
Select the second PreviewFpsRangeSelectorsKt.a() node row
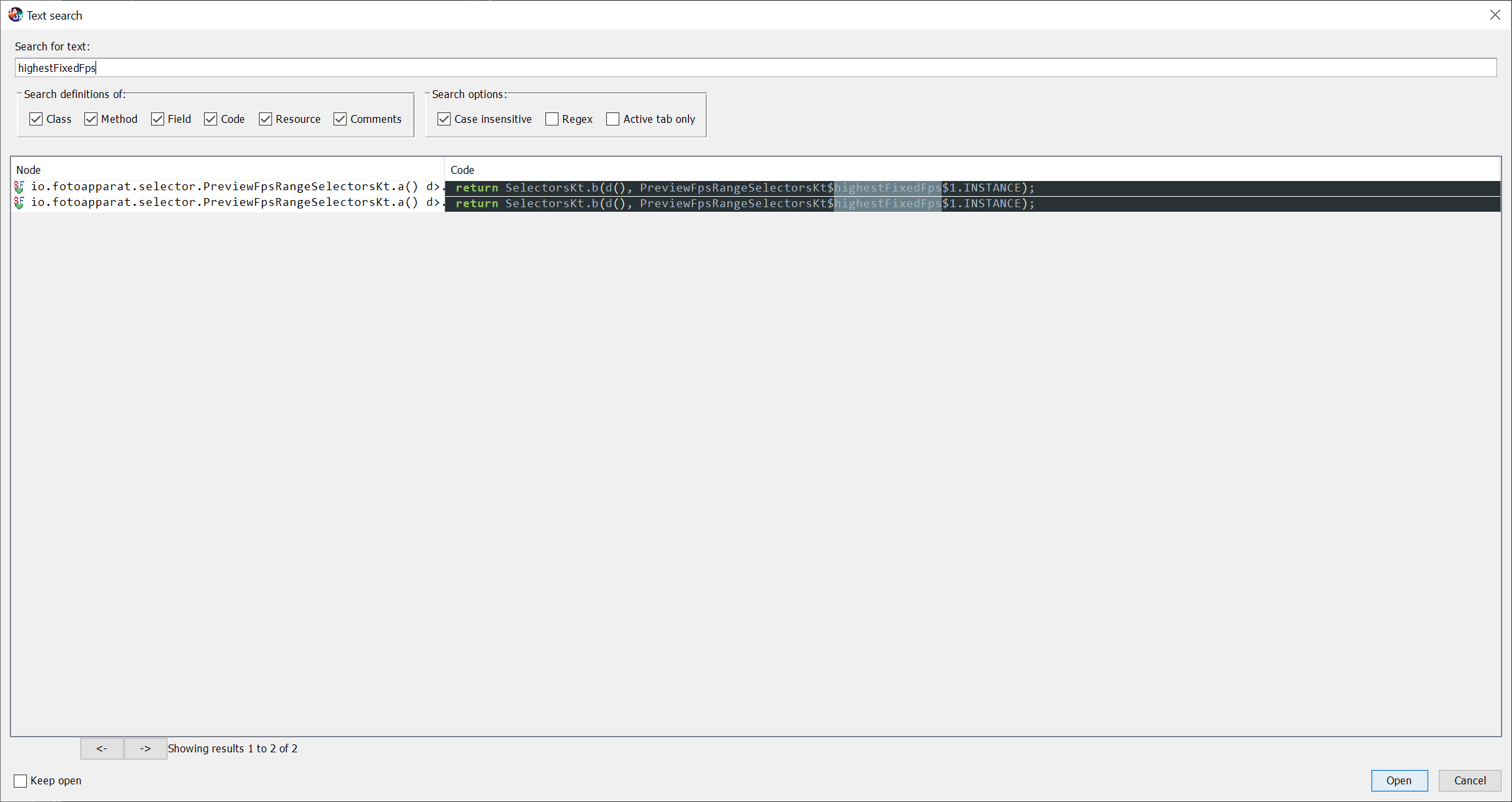point(228,203)
